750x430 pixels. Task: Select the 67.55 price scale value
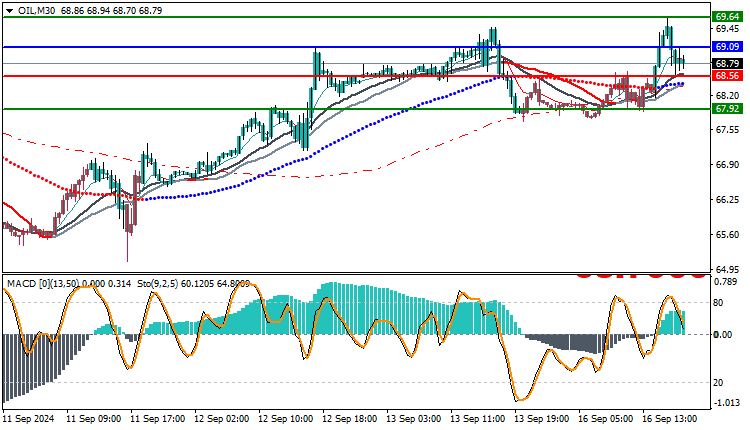coord(727,130)
